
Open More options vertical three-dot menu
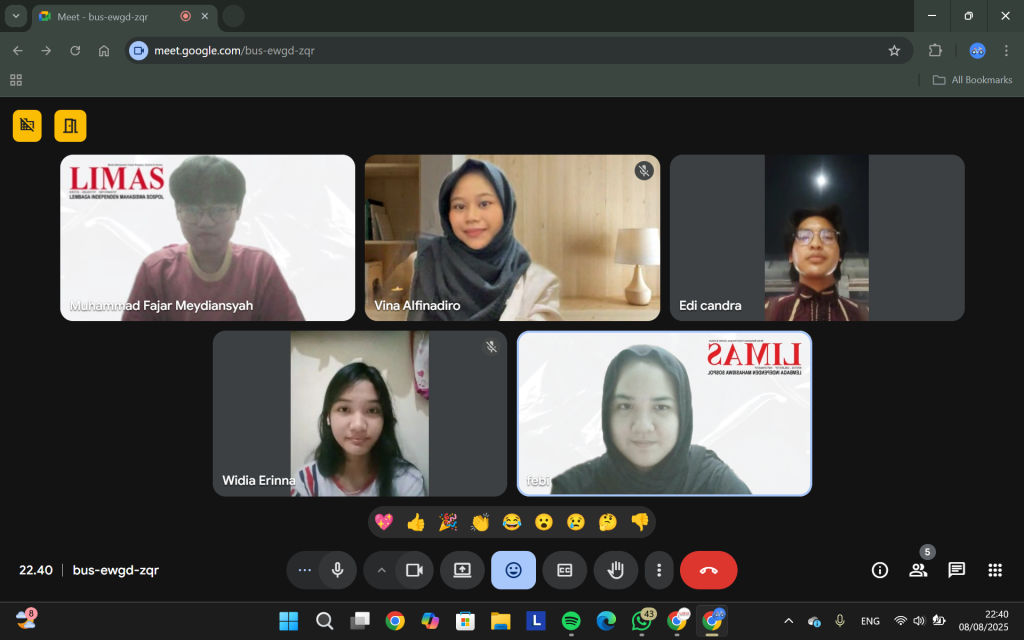[x=659, y=570]
